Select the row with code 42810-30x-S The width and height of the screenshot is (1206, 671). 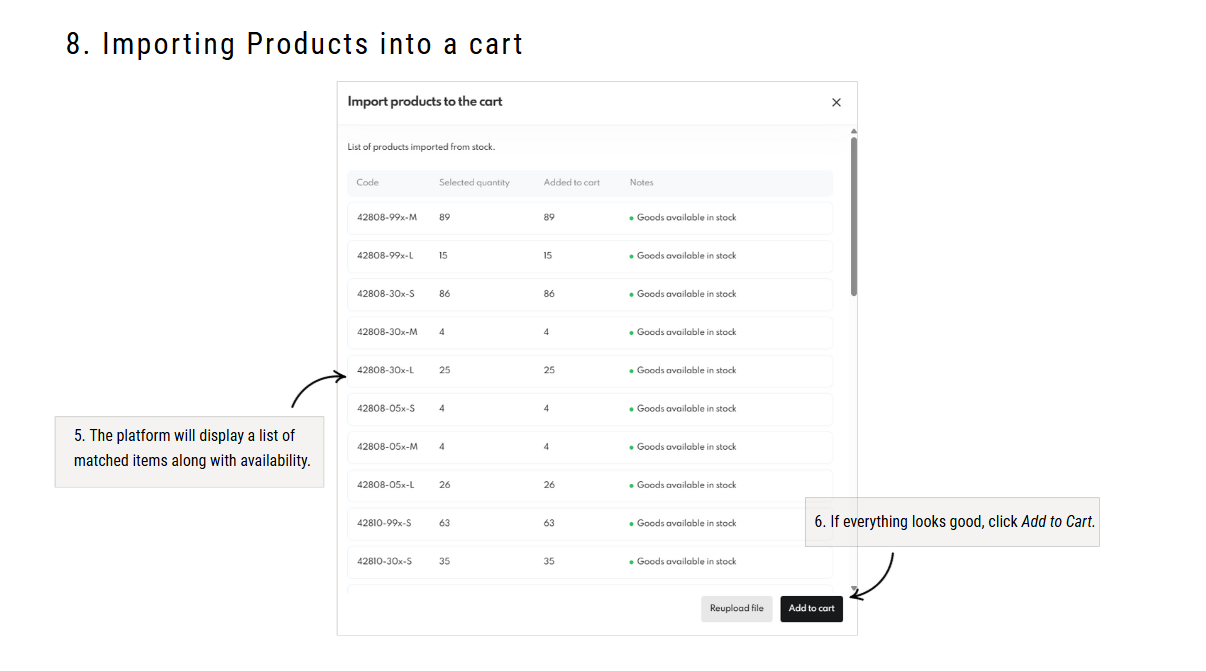[589, 561]
